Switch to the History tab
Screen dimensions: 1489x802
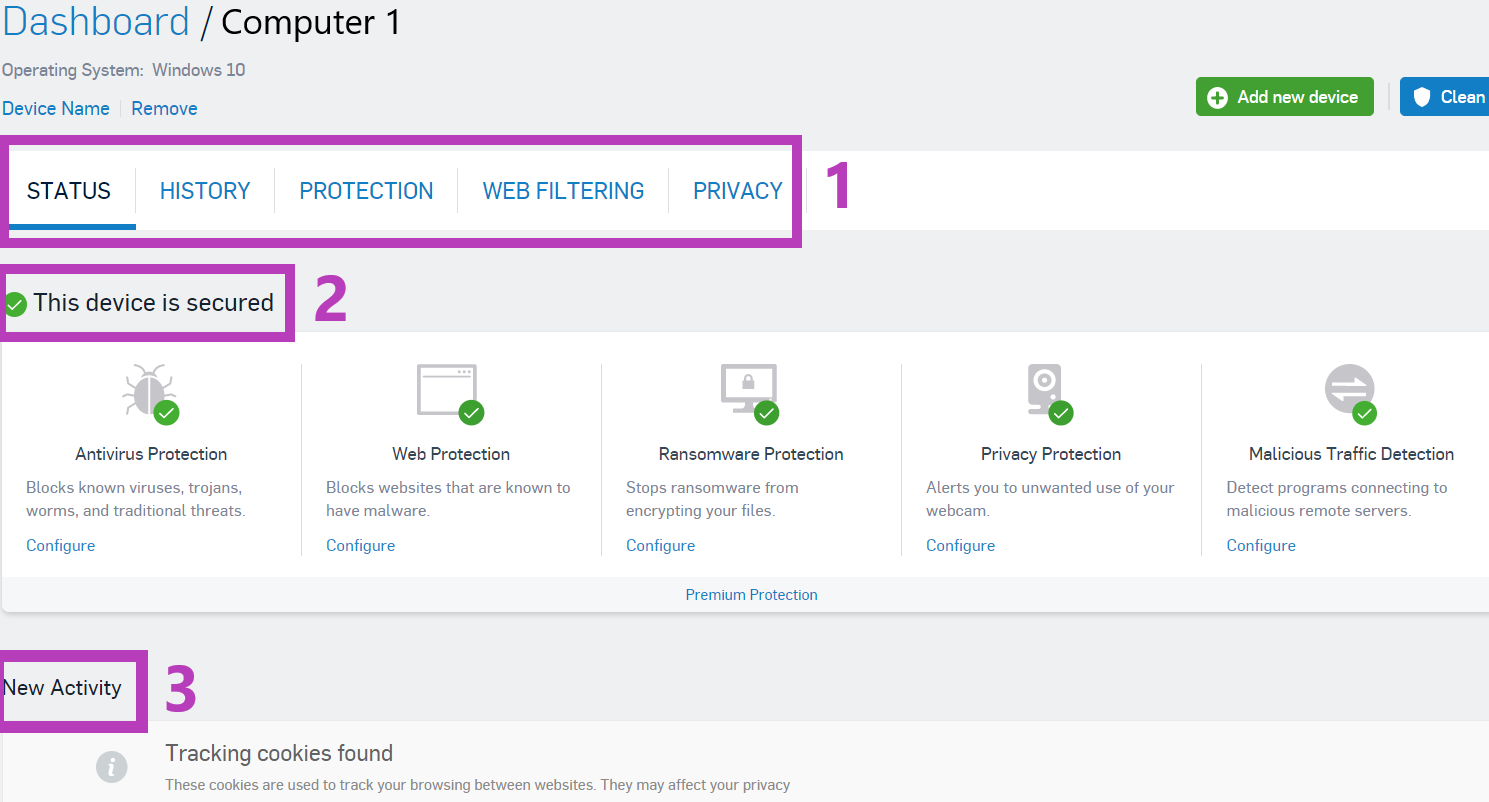[205, 191]
